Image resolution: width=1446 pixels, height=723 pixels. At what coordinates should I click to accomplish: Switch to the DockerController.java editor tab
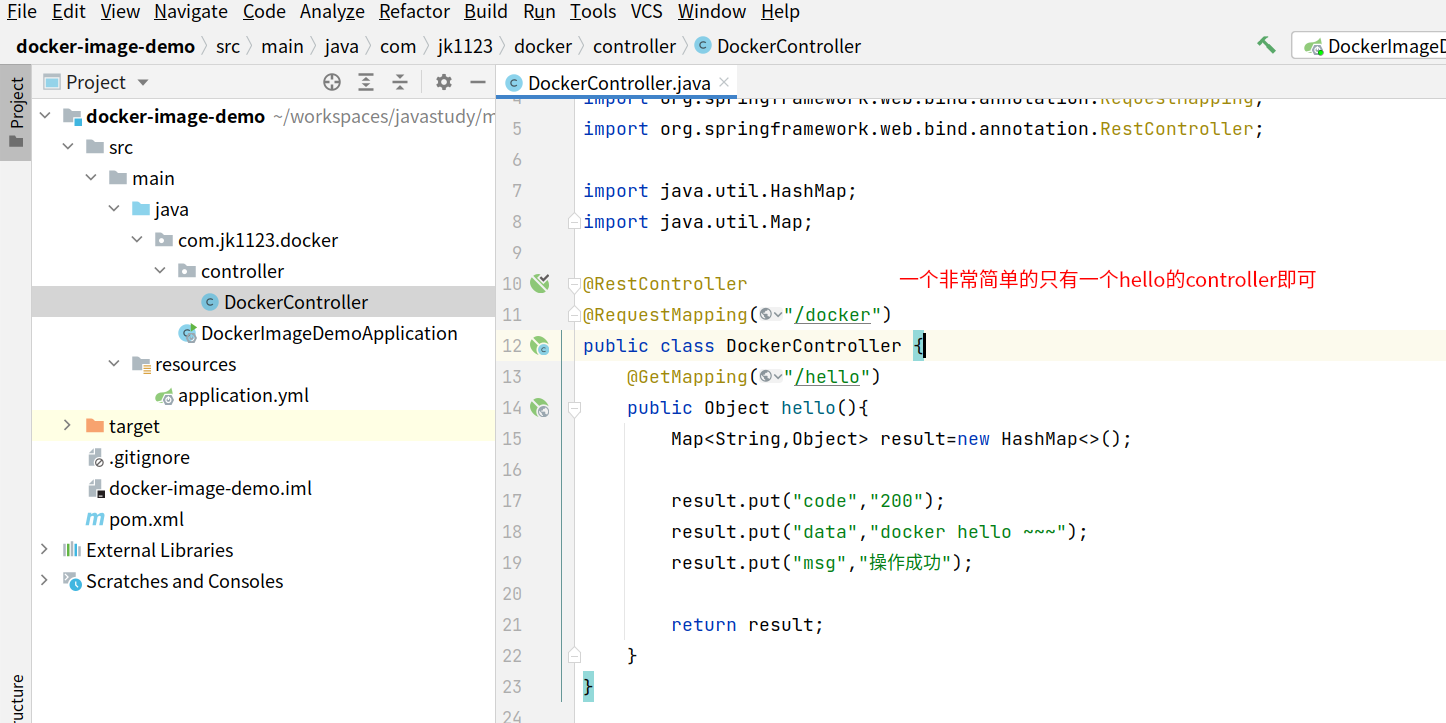point(616,82)
